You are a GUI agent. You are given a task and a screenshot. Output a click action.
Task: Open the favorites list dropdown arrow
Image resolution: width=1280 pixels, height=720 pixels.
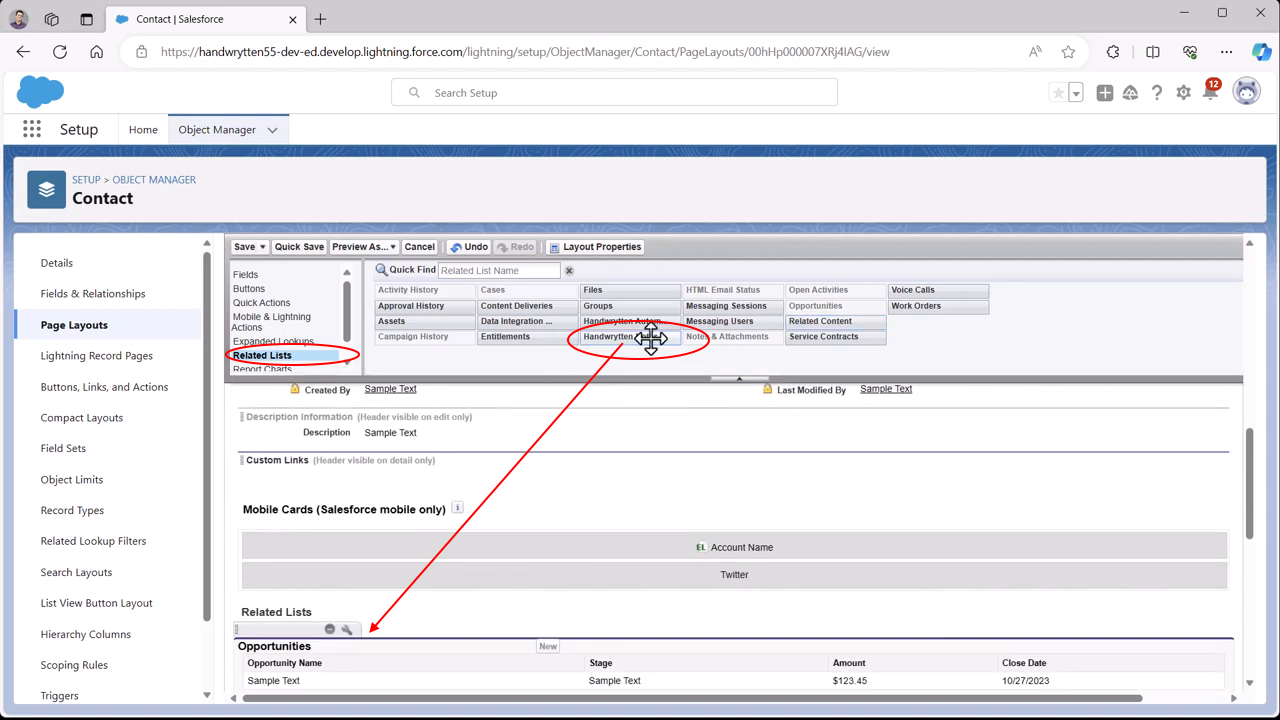coord(1076,93)
